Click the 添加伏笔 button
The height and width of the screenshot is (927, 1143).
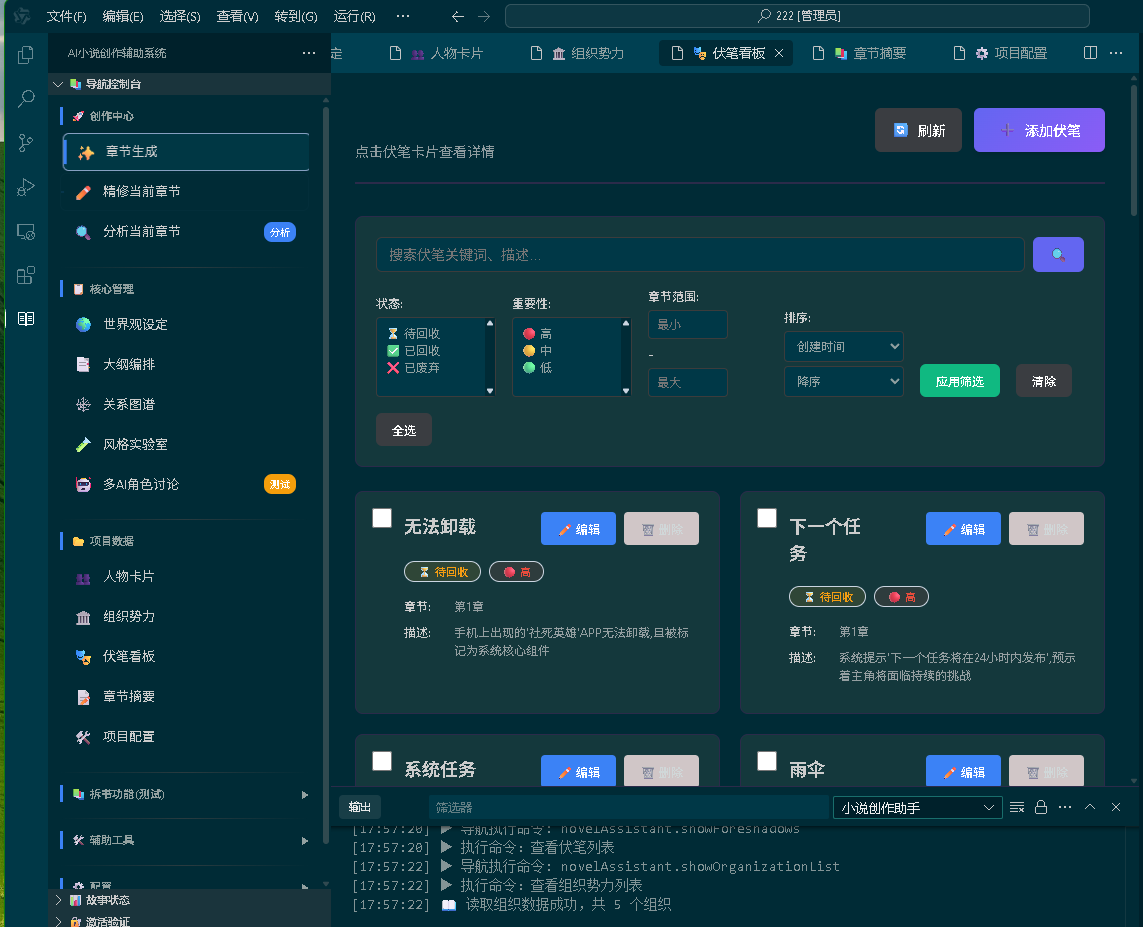pos(1039,130)
